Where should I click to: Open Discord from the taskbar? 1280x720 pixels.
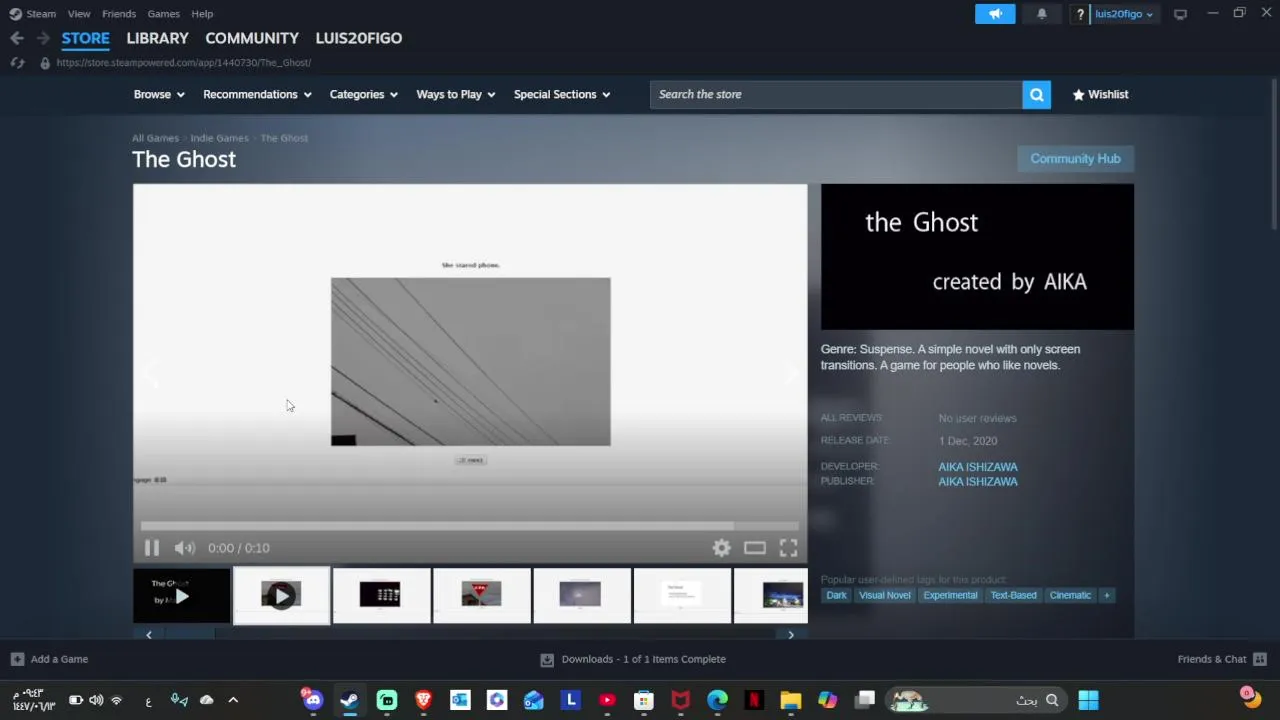click(x=313, y=700)
